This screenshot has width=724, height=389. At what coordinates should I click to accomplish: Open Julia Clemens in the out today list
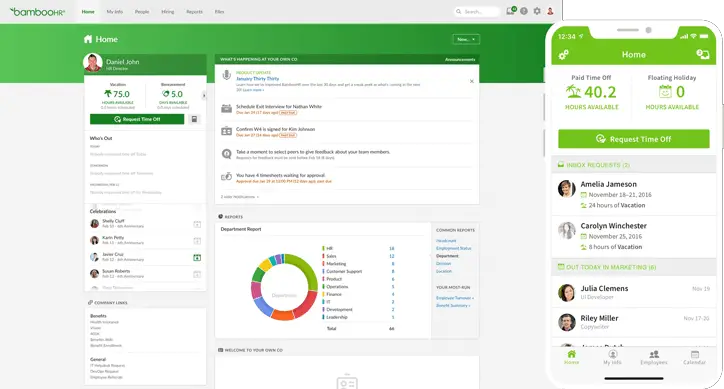634,292
